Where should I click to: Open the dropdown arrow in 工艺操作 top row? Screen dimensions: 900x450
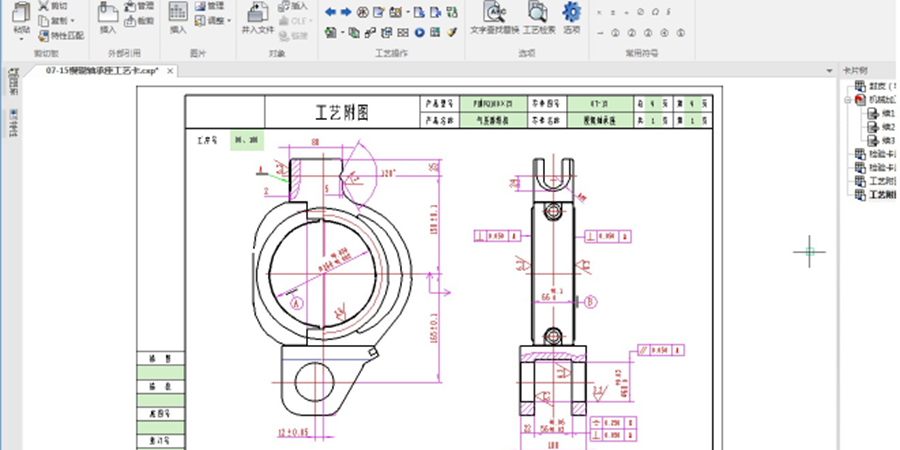(408, 12)
